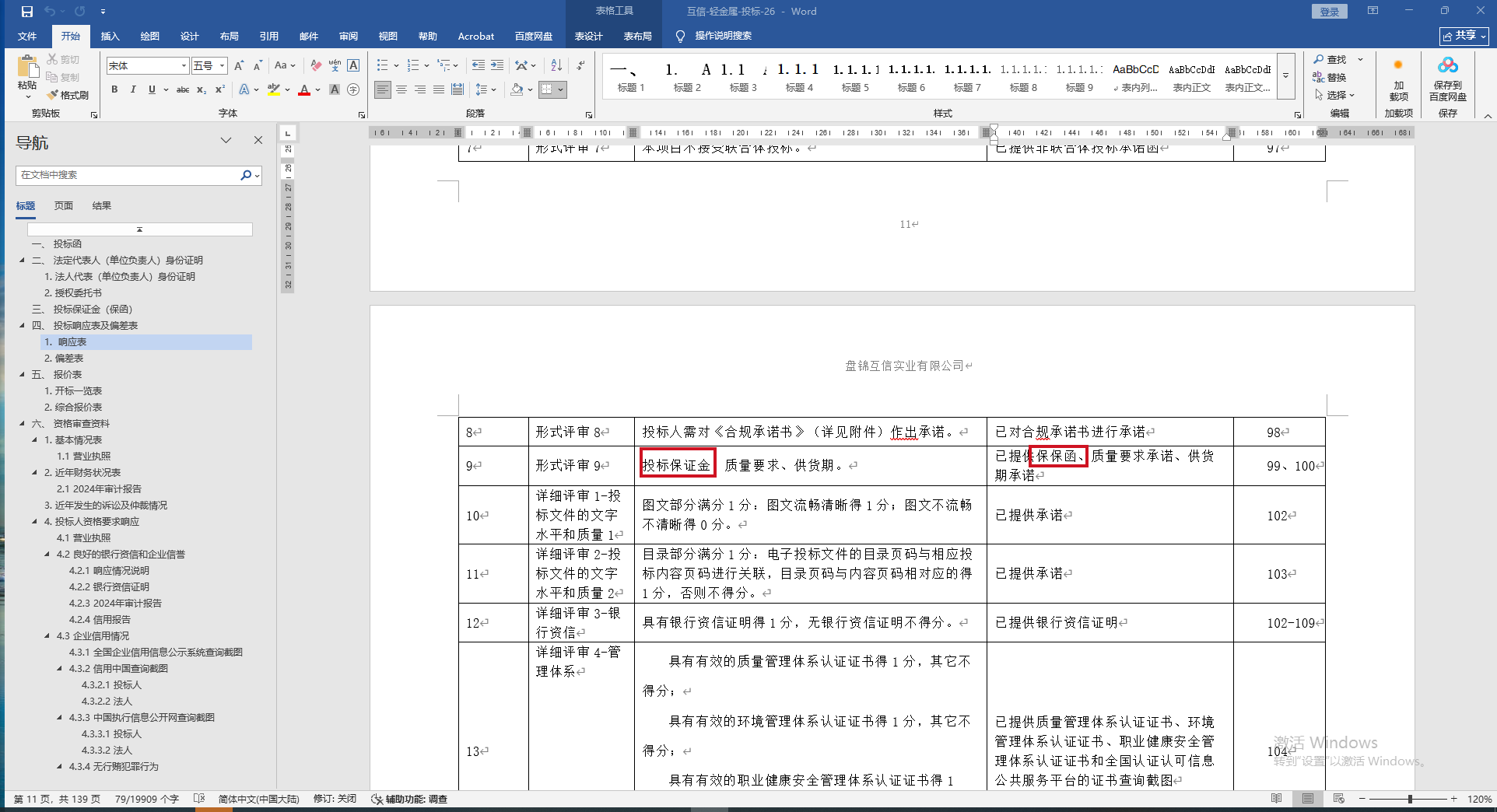
Task: Insert a bulleted list
Action: 382,66
